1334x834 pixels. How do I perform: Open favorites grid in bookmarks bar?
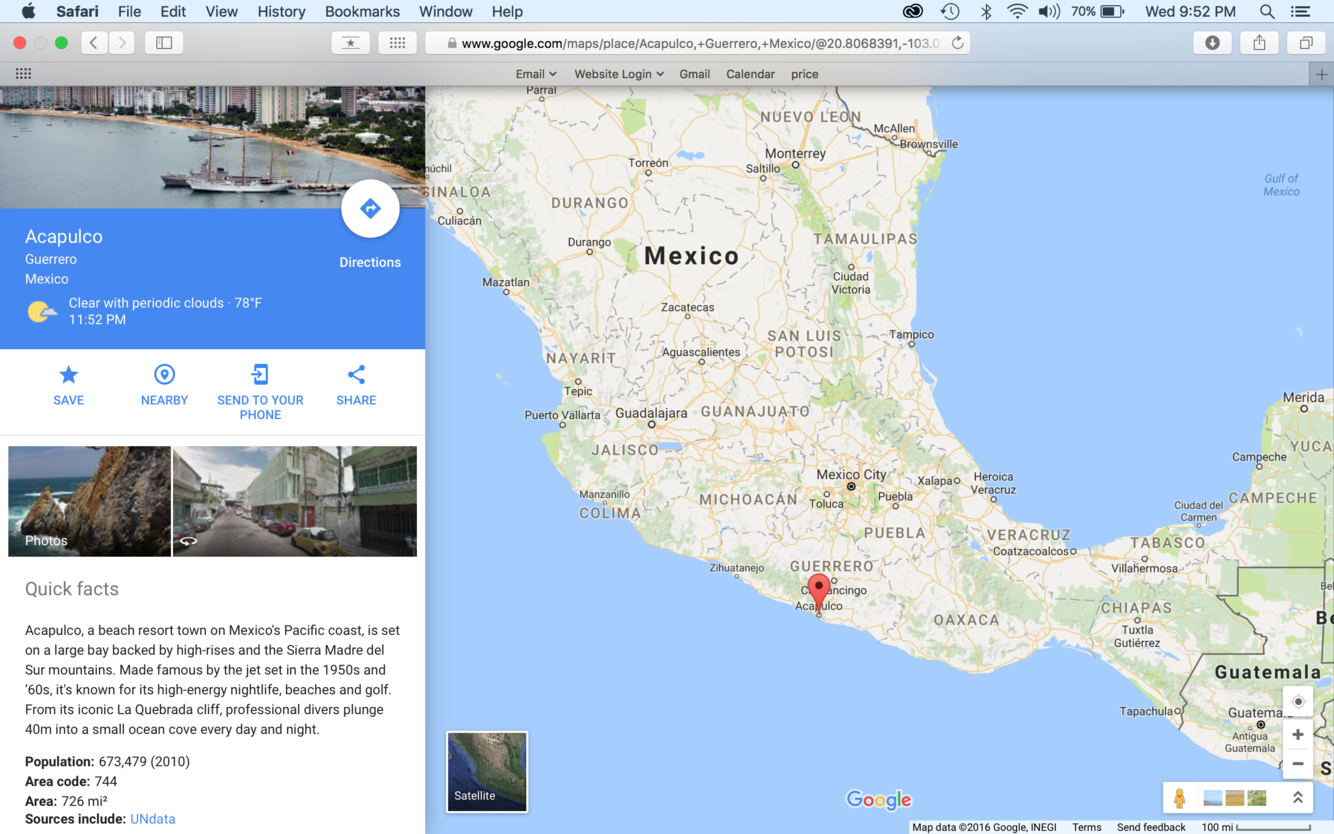coord(23,74)
